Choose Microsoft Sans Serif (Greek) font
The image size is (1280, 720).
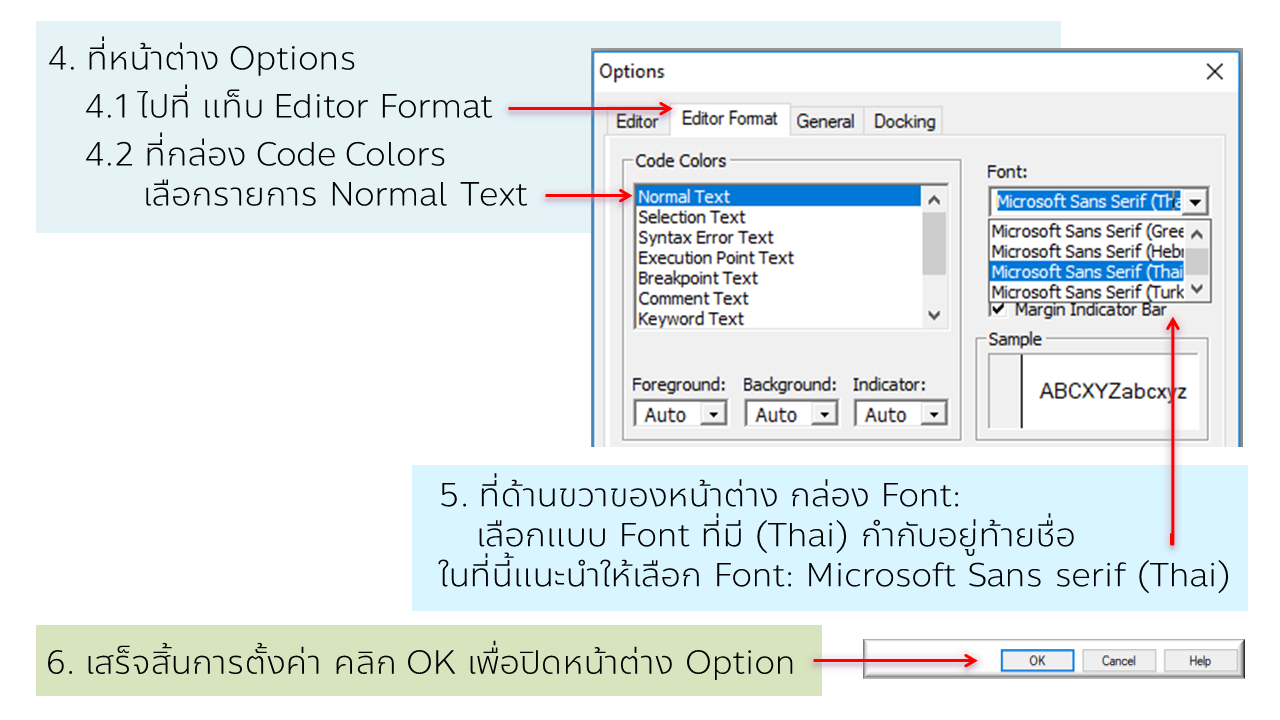point(1088,231)
